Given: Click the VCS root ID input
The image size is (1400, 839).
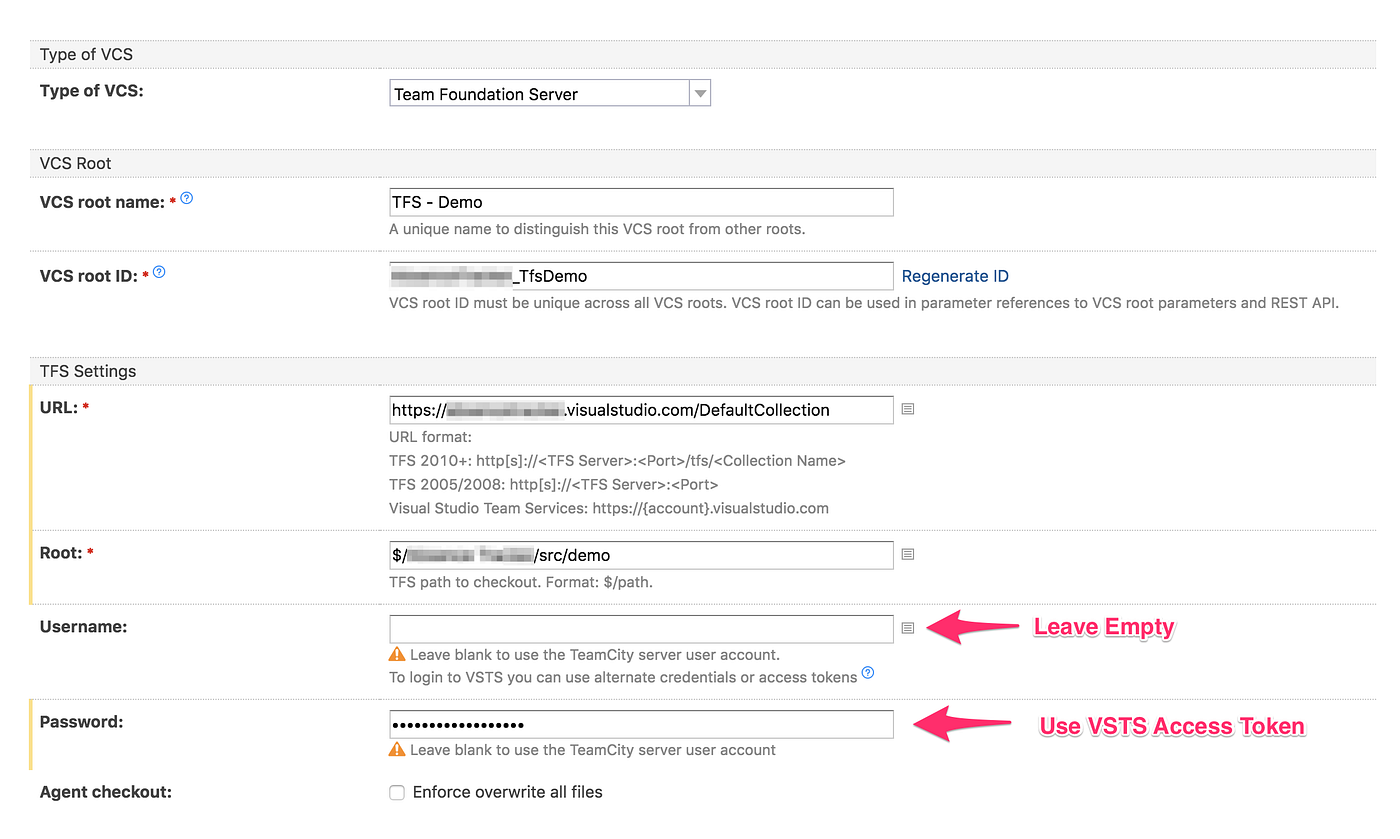Looking at the screenshot, I should (640, 275).
